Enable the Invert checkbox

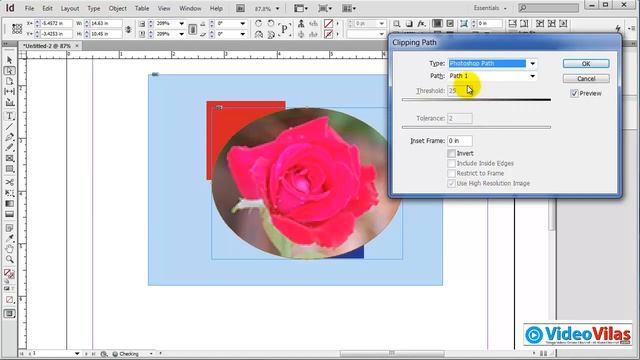click(x=451, y=153)
